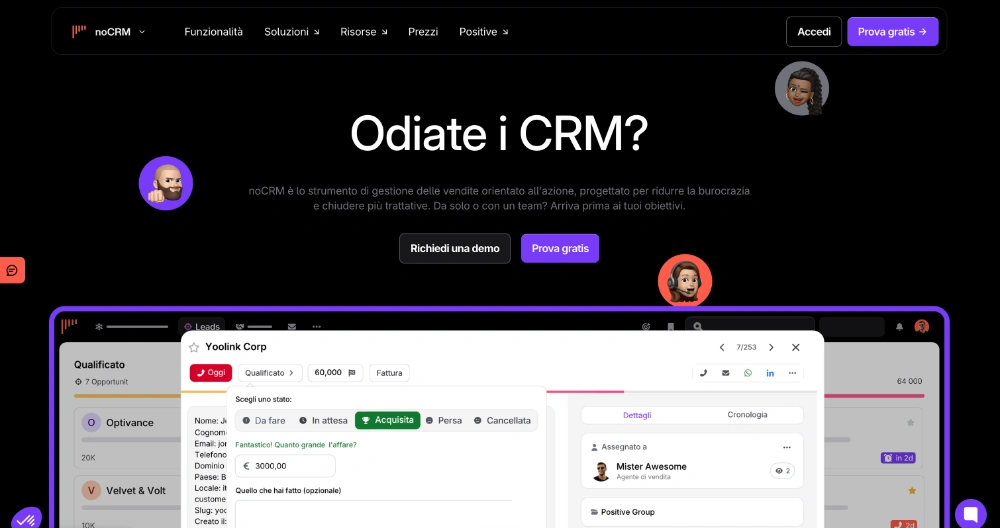Click Prova gratis in the top navbar
The height and width of the screenshot is (528, 1000).
coord(892,31)
